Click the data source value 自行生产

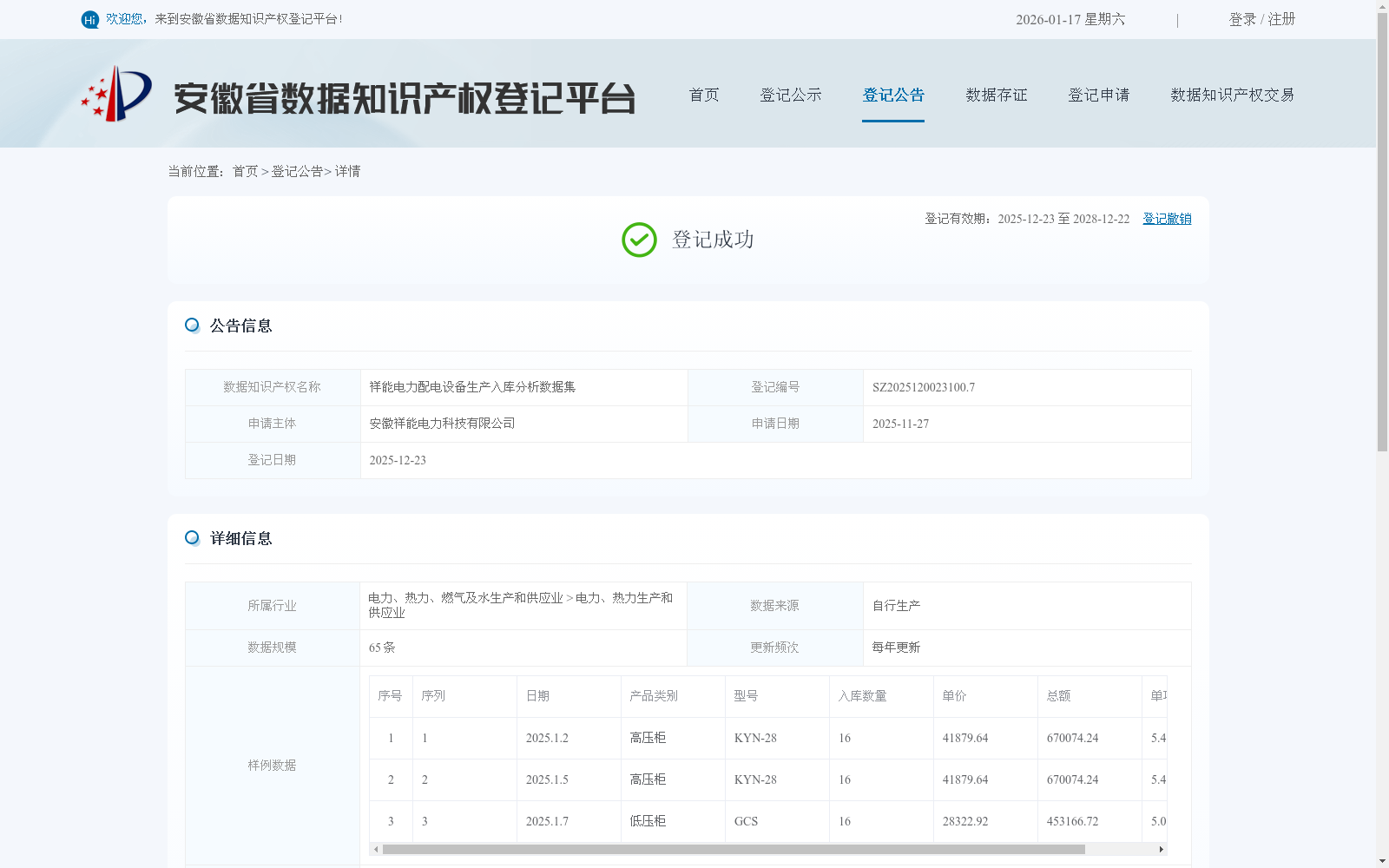pos(896,606)
